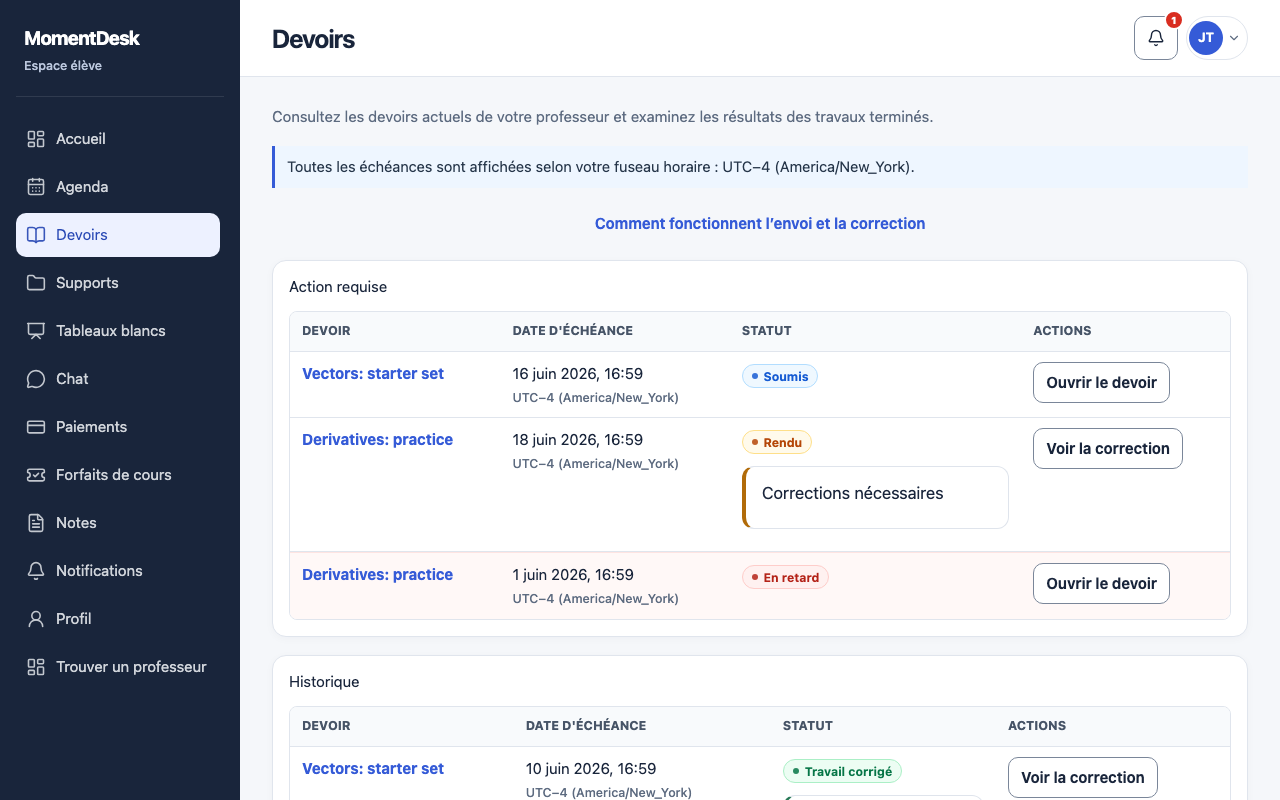Open the devoir for Vectors due 16 juin
The width and height of the screenshot is (1280, 800).
[1101, 383]
